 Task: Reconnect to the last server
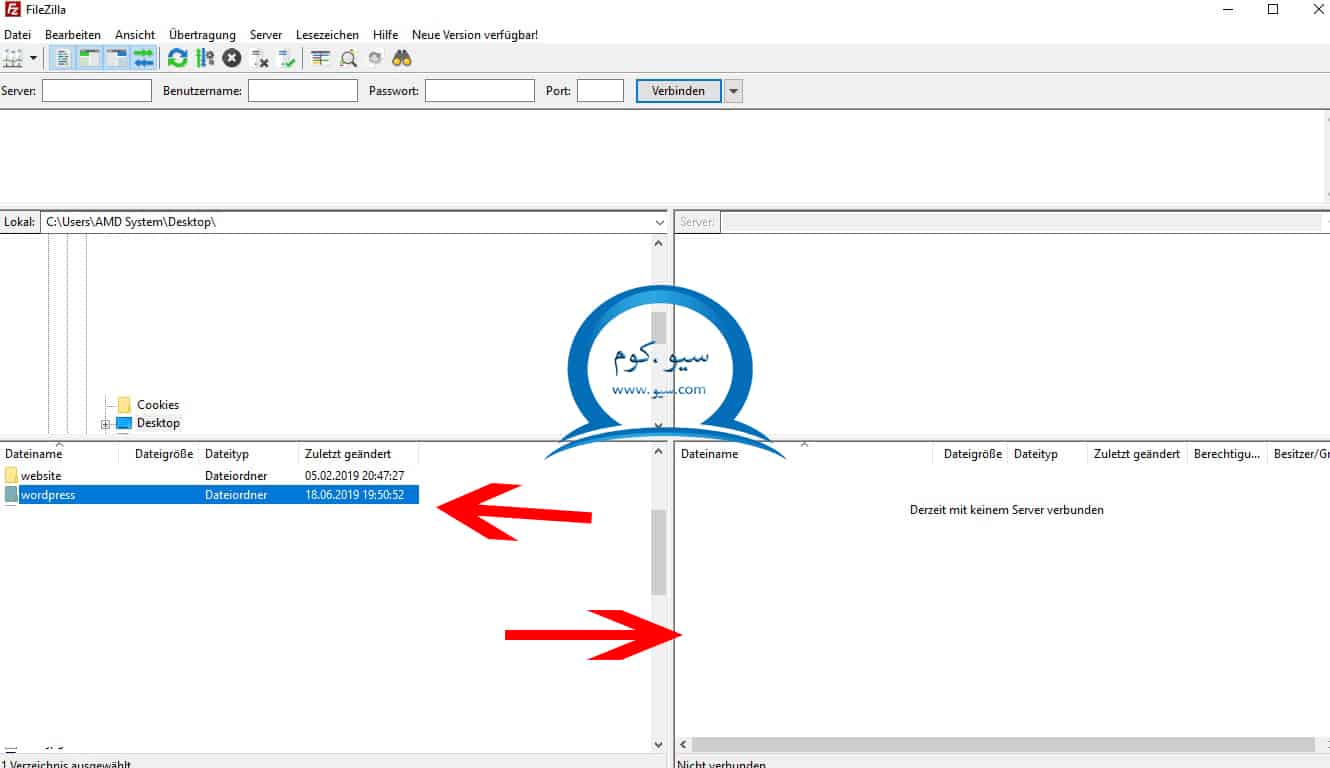pos(287,58)
